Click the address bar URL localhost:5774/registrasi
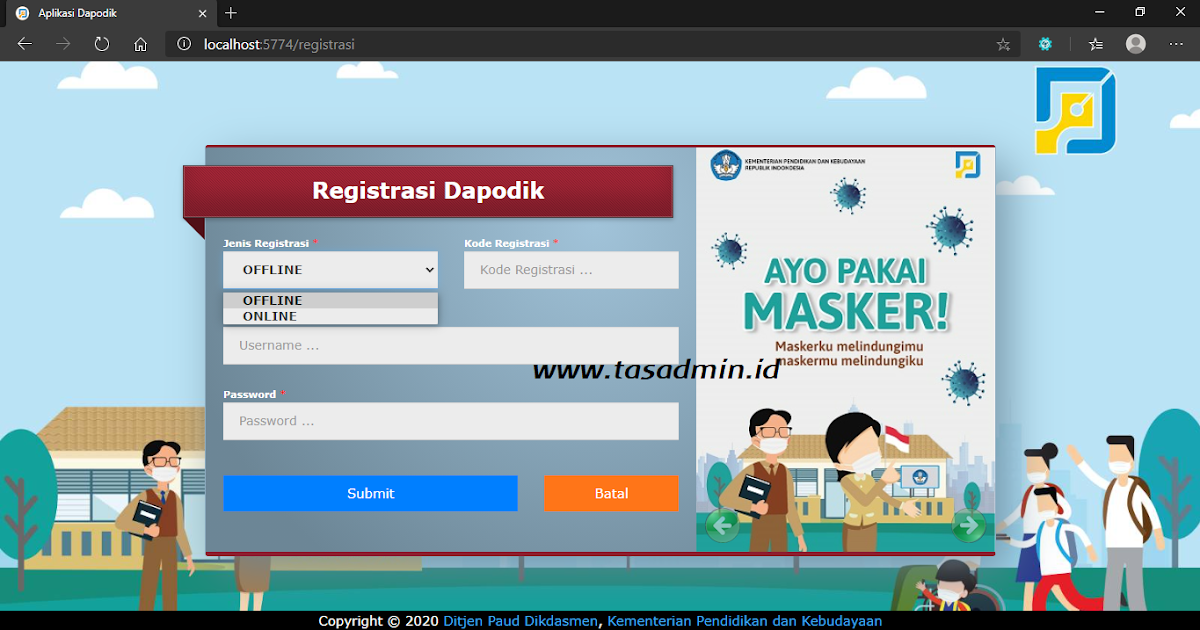Viewport: 1200px width, 630px height. pyautogui.click(x=279, y=44)
